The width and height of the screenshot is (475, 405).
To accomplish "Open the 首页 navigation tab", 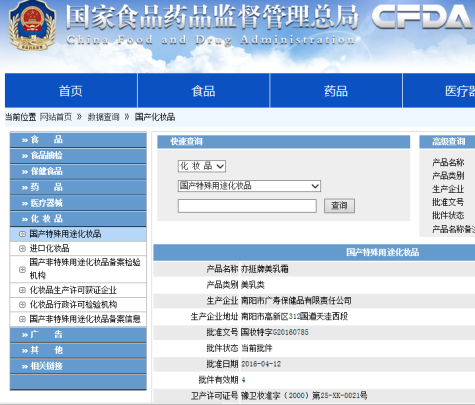I will click(71, 91).
